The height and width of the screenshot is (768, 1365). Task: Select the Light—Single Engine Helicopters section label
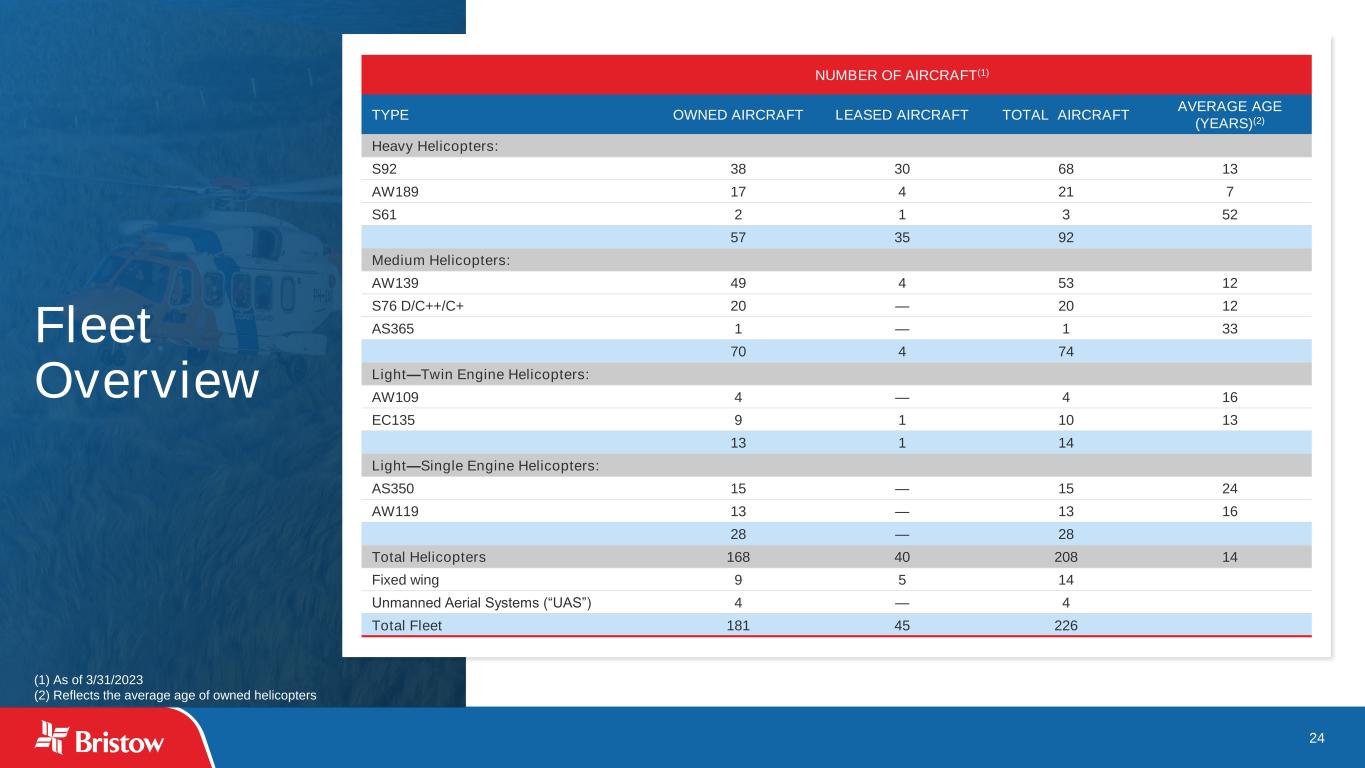point(485,466)
